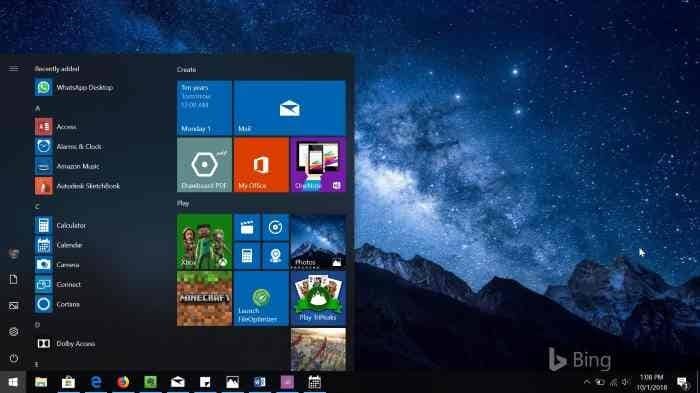700x393 pixels.
Task: Open Calendar icon on the taskbar
Action: 315,382
